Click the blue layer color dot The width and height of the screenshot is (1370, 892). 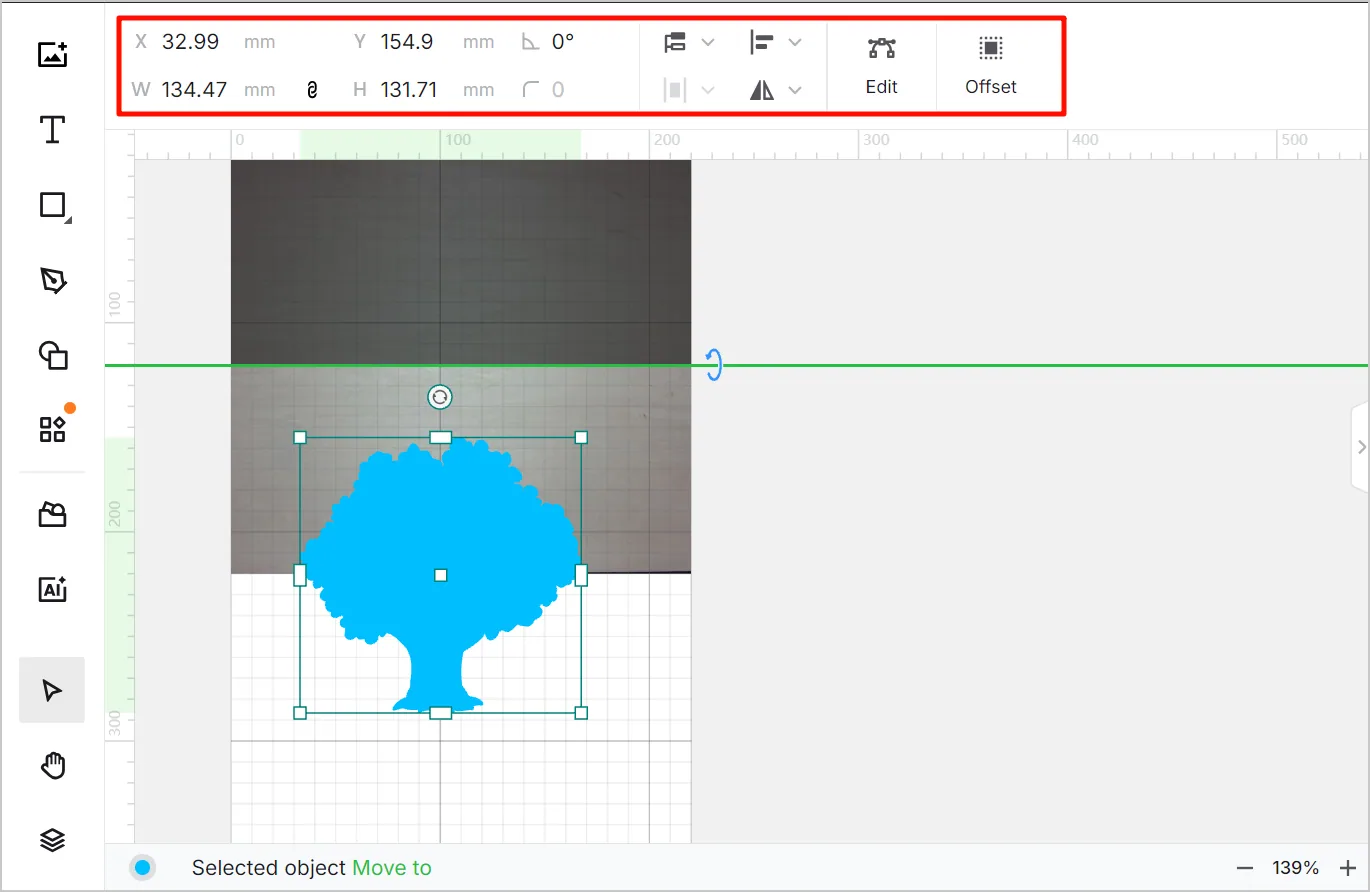pos(143,868)
